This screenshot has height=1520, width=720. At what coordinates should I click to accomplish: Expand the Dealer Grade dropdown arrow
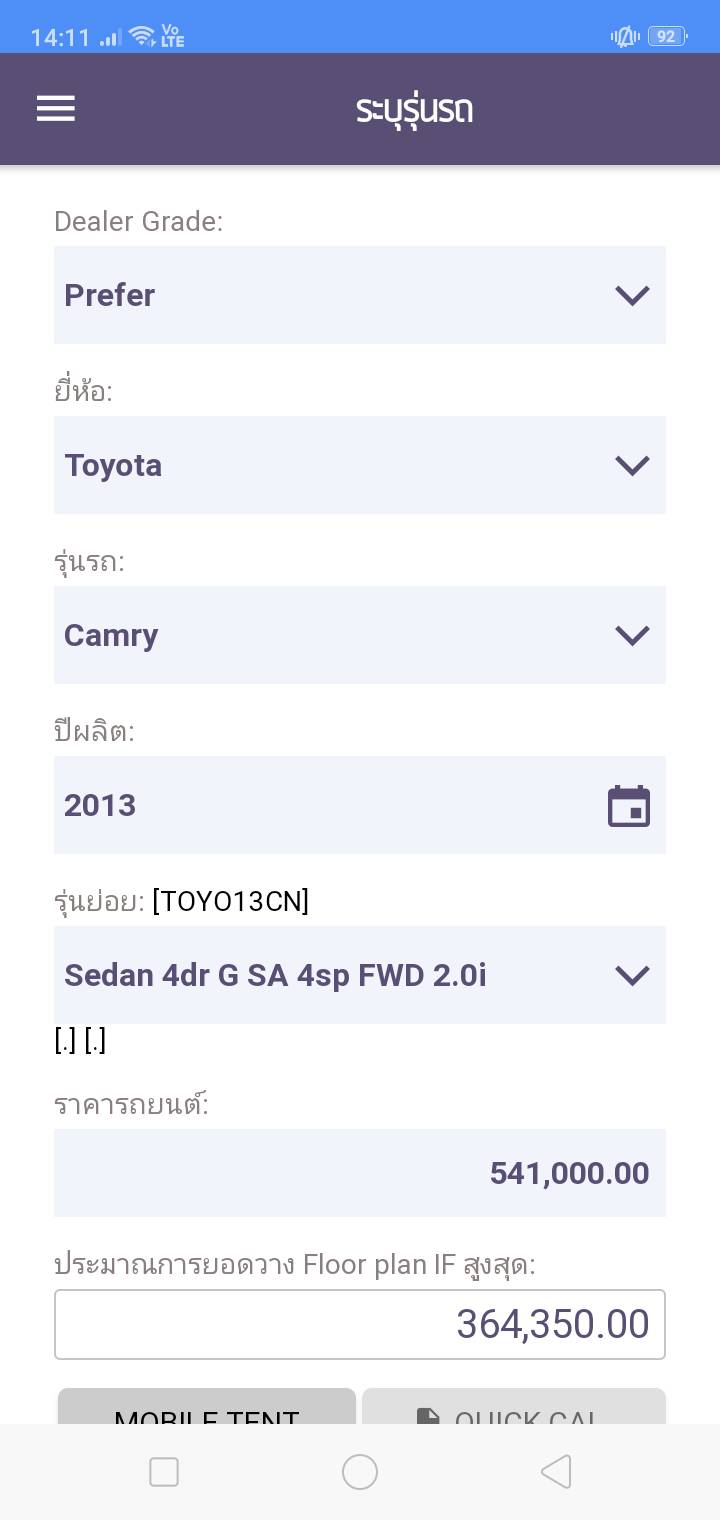click(x=632, y=295)
